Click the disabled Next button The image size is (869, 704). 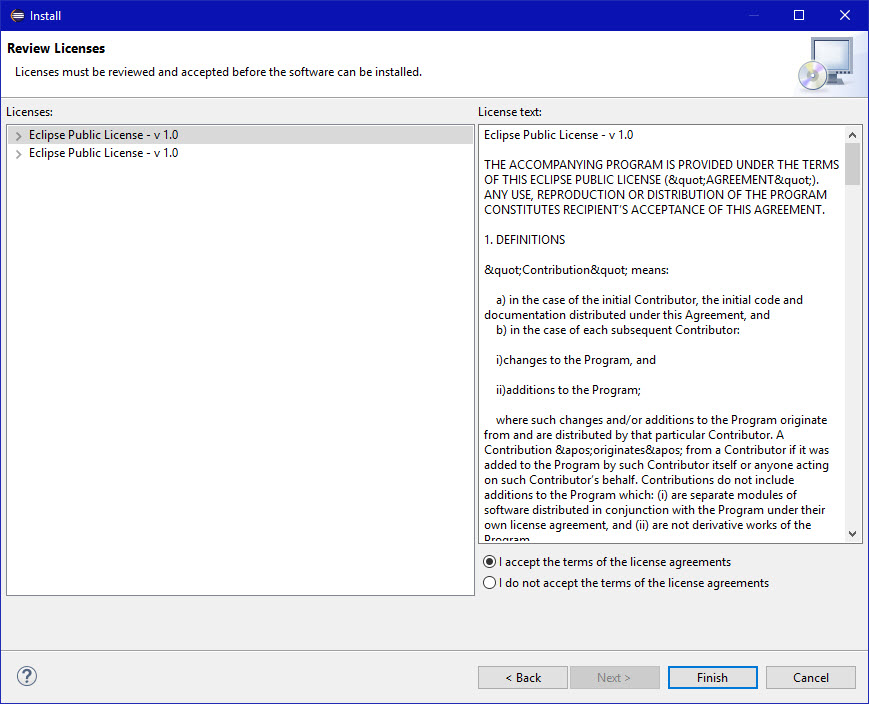tap(614, 677)
